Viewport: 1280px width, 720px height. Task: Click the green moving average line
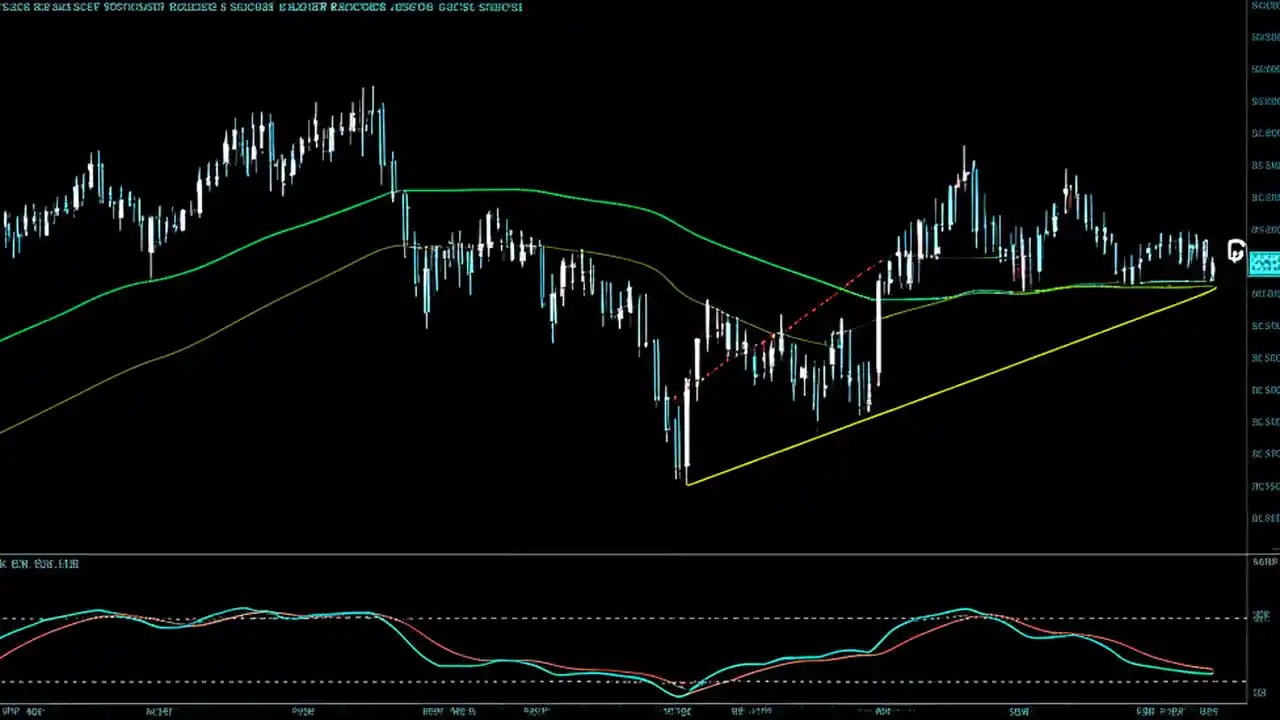(x=500, y=192)
